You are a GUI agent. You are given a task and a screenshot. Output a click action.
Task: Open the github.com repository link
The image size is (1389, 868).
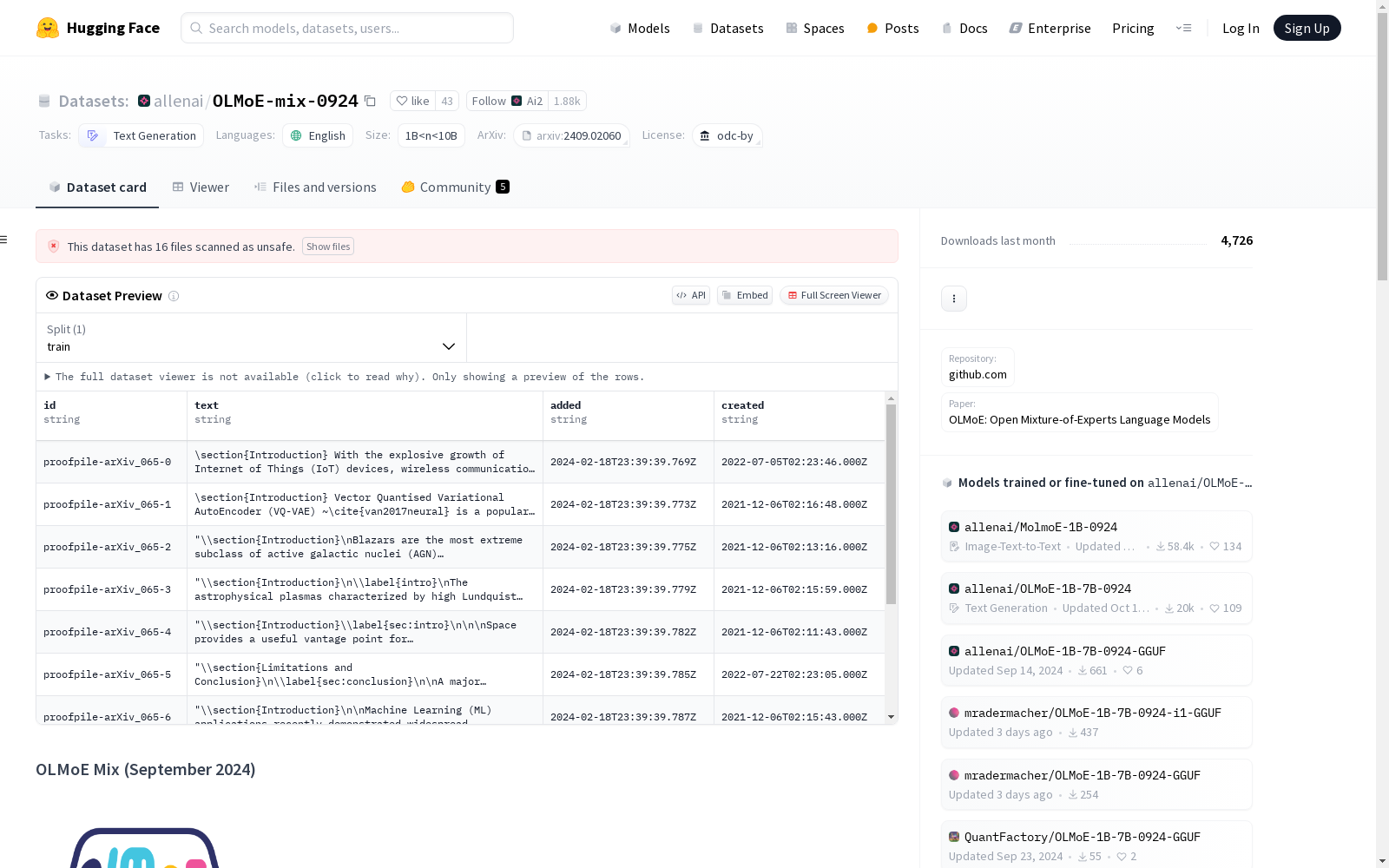click(978, 367)
